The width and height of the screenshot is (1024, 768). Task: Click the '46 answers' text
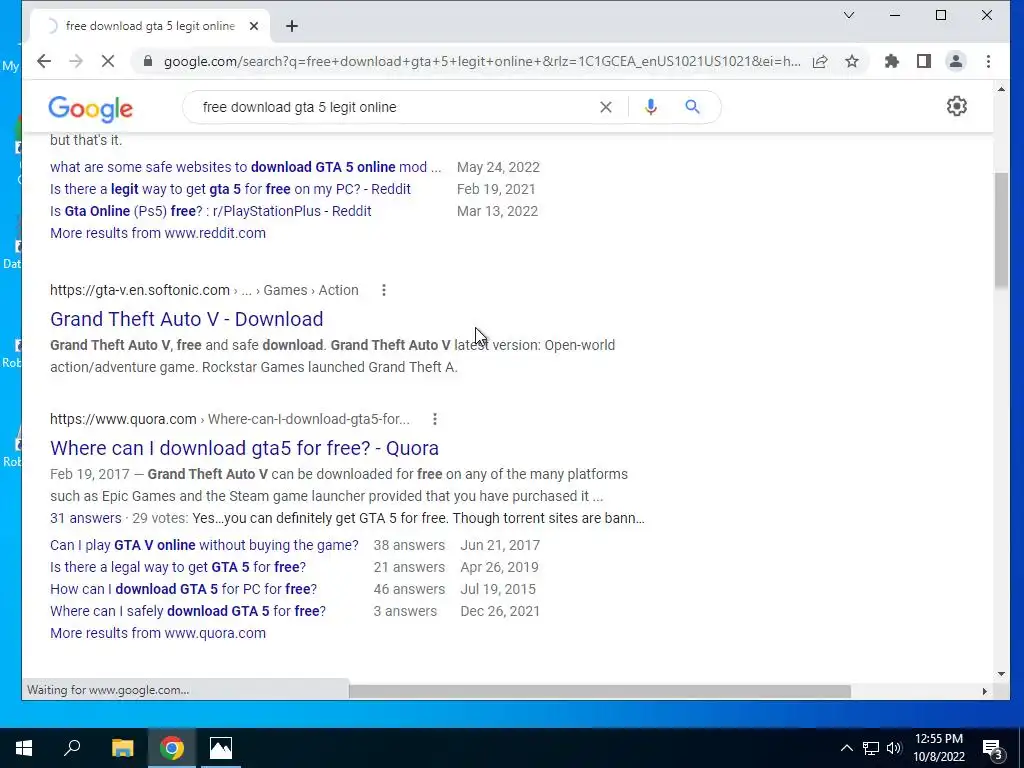(x=409, y=589)
